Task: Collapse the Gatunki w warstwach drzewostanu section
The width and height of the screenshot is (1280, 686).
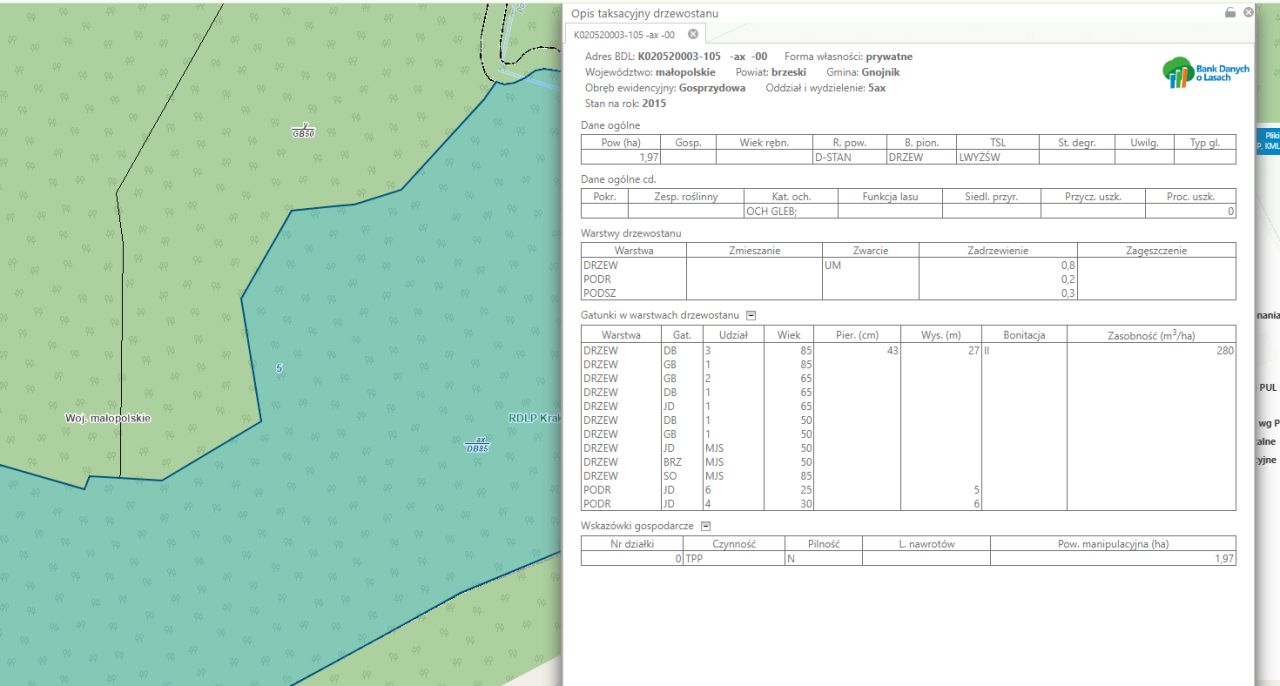Action: [751, 316]
